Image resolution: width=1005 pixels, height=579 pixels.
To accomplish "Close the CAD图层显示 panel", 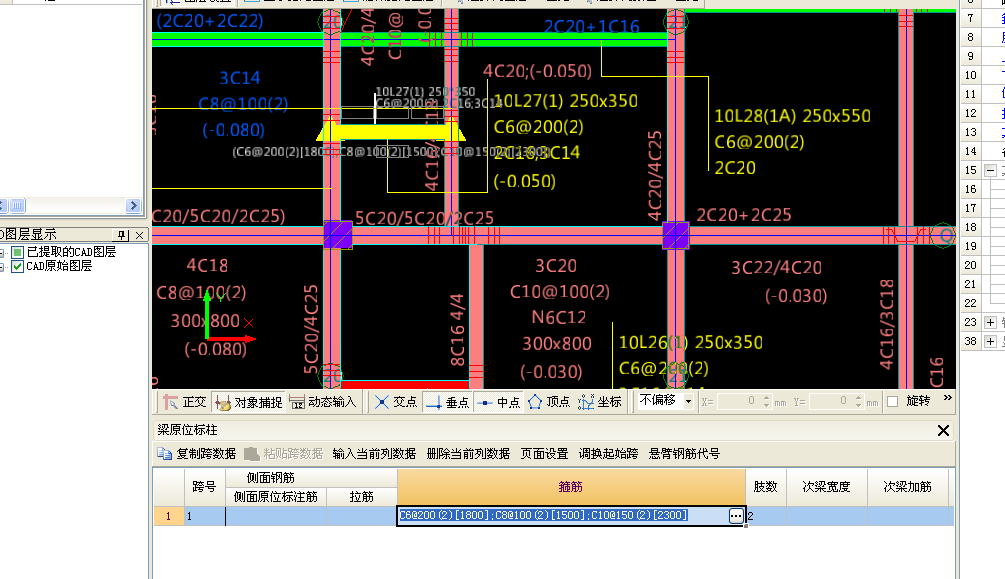I will [x=139, y=235].
